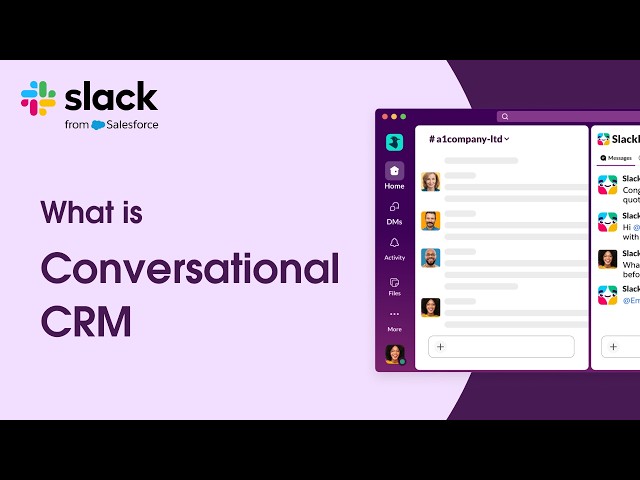Click plus button in channel message box
The width and height of the screenshot is (640, 480).
(x=440, y=347)
